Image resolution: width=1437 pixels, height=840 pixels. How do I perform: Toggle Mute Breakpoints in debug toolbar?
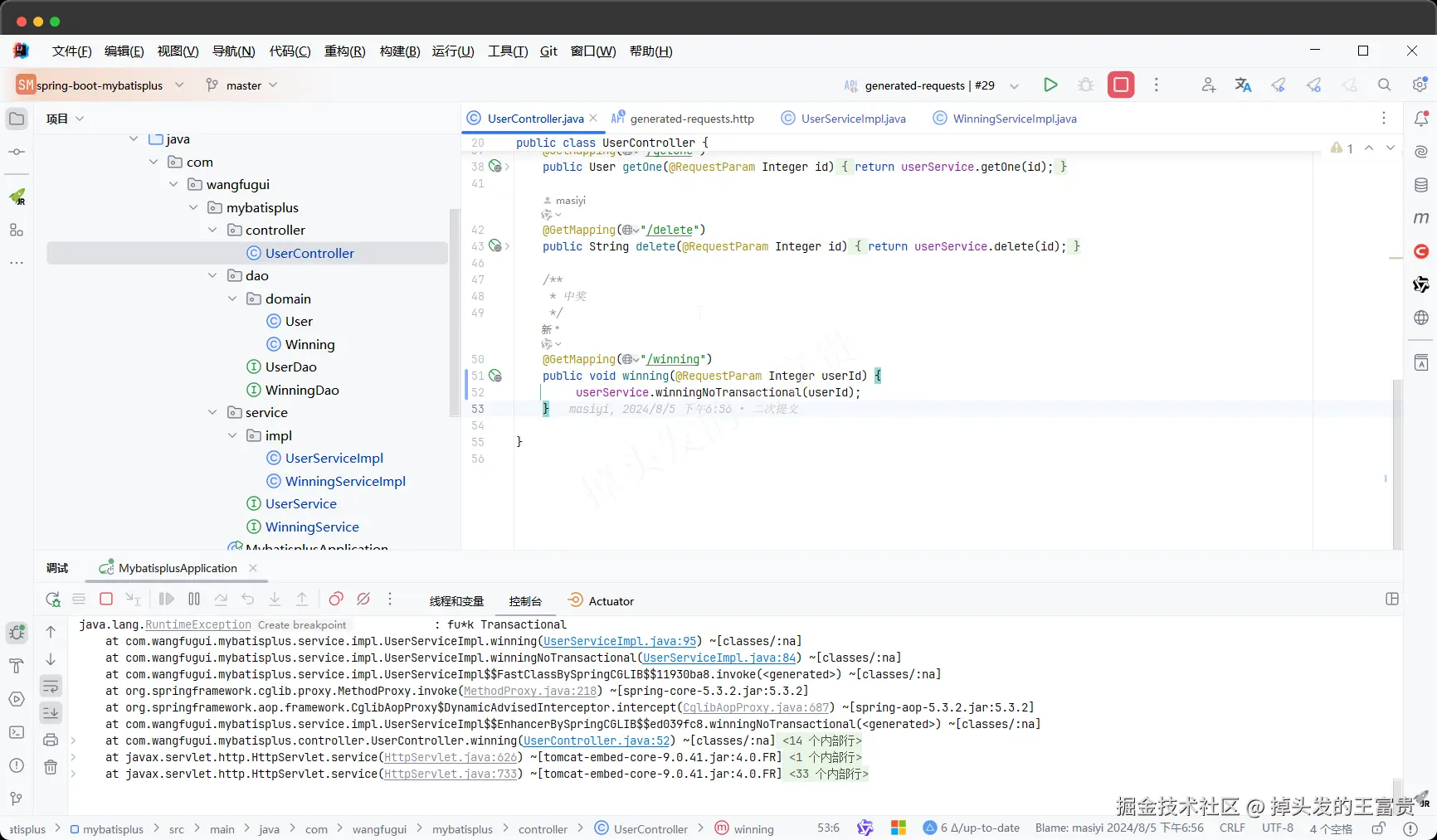click(363, 600)
